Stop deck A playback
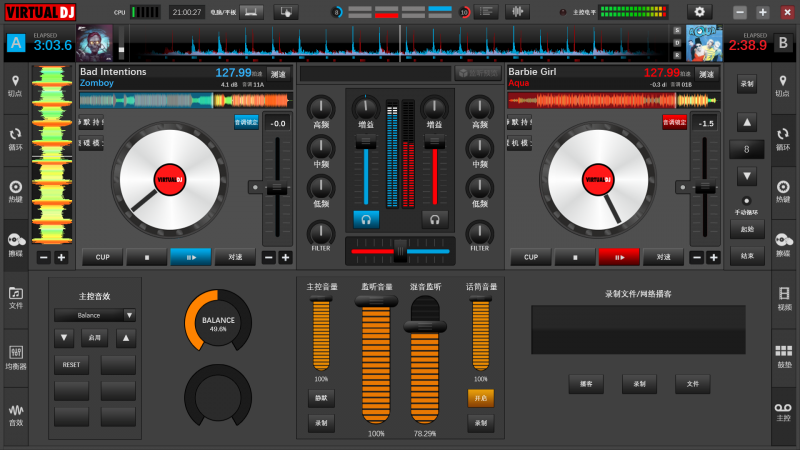This screenshot has height=450, width=800. (x=147, y=257)
